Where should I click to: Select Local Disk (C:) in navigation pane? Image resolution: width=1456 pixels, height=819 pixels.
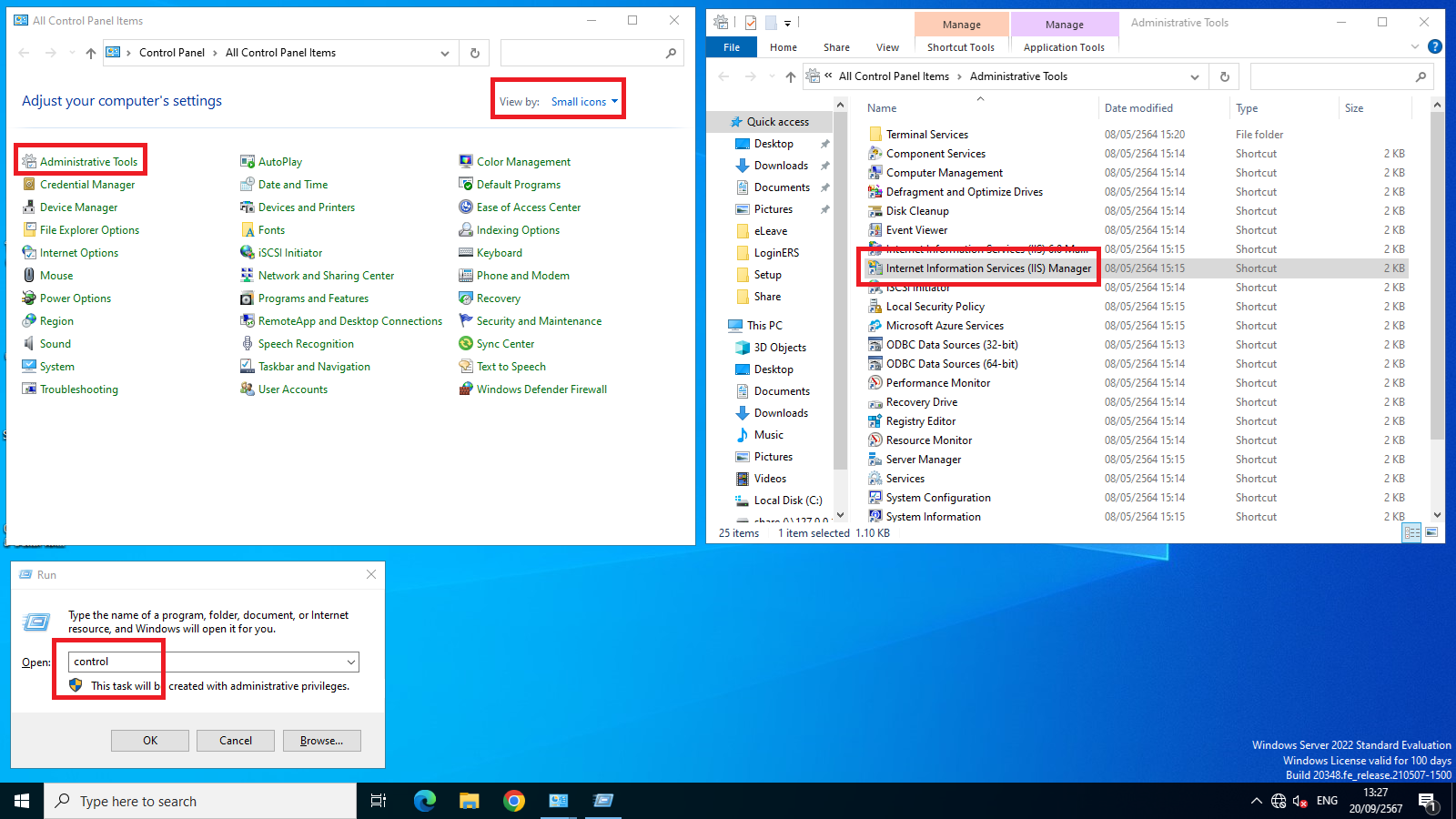(788, 500)
